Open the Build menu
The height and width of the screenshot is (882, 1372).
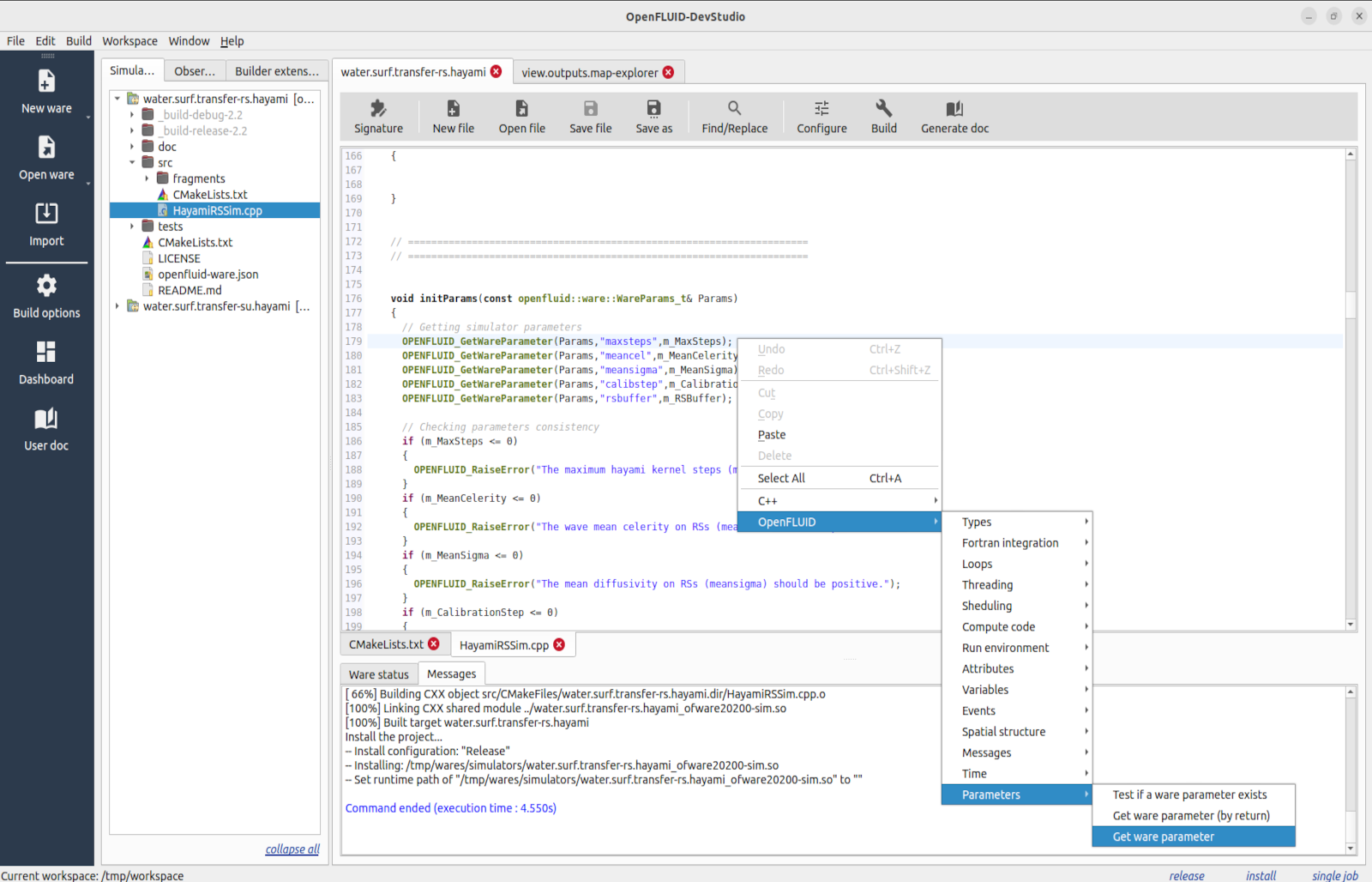(78, 41)
